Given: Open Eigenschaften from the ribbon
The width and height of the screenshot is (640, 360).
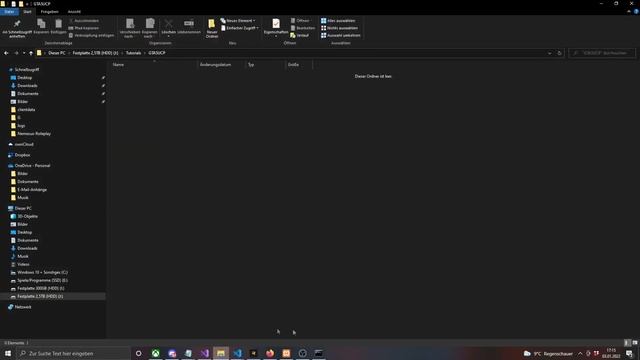Looking at the screenshot, I should click(x=276, y=28).
